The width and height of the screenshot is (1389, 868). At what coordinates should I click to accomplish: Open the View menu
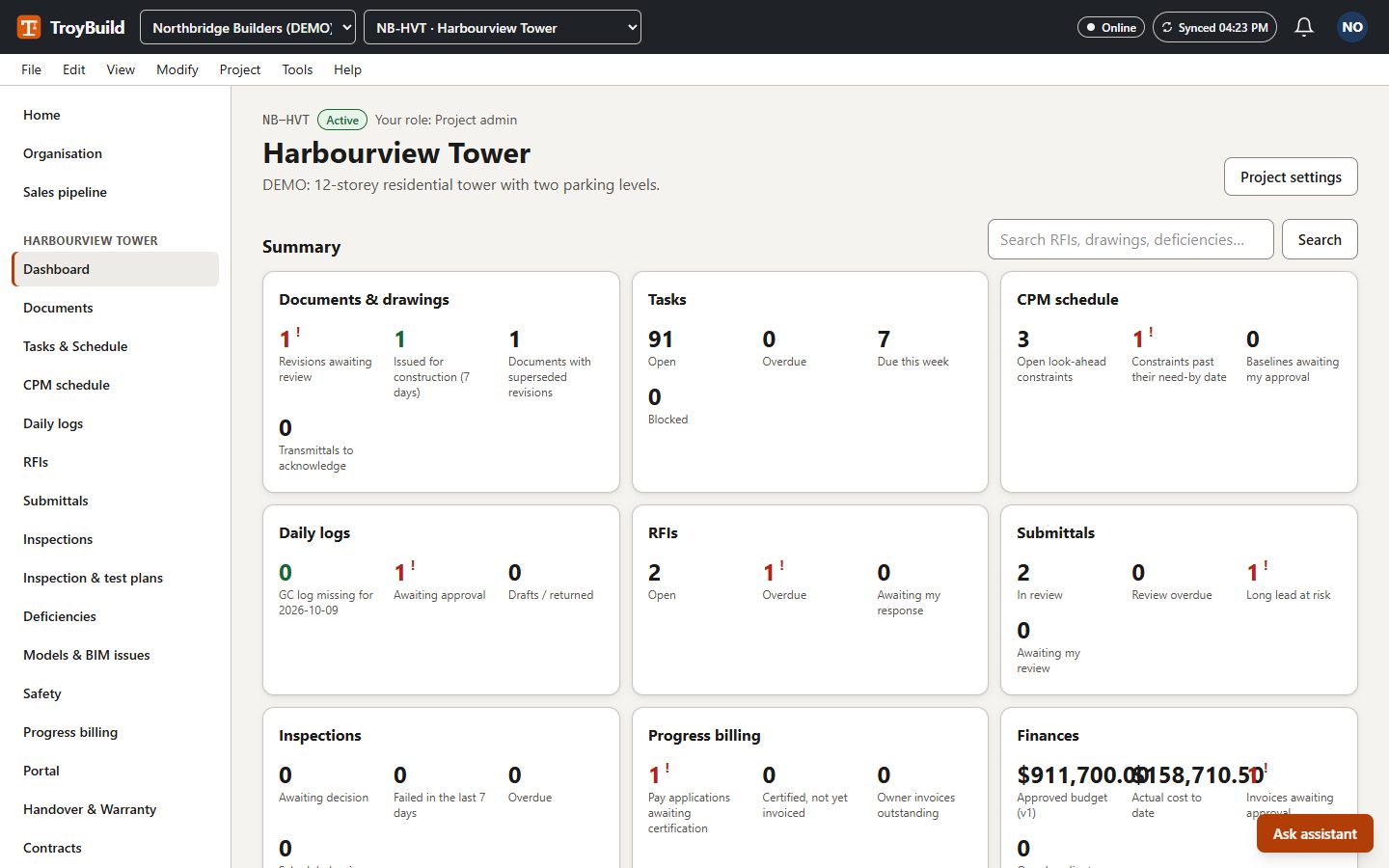click(121, 69)
